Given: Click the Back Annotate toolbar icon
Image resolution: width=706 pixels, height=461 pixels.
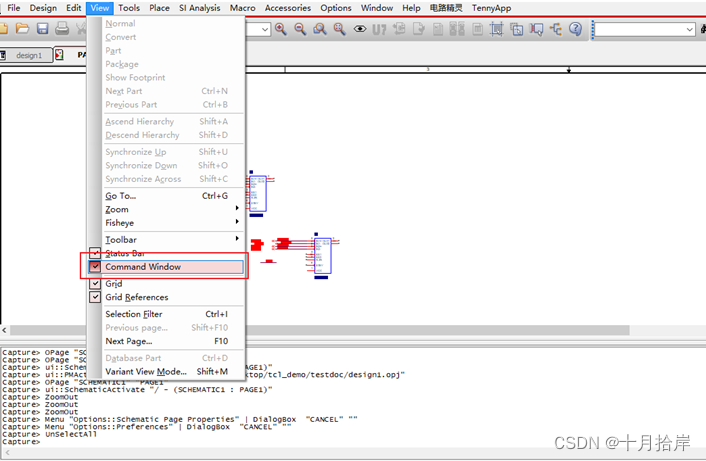Looking at the screenshot, I should pos(399,29).
